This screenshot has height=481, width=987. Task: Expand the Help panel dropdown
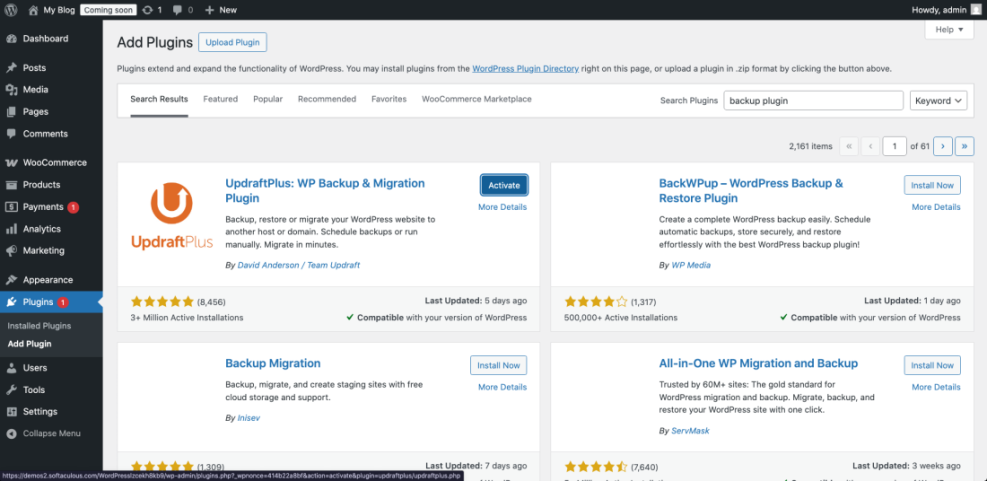pyautogui.click(x=949, y=30)
